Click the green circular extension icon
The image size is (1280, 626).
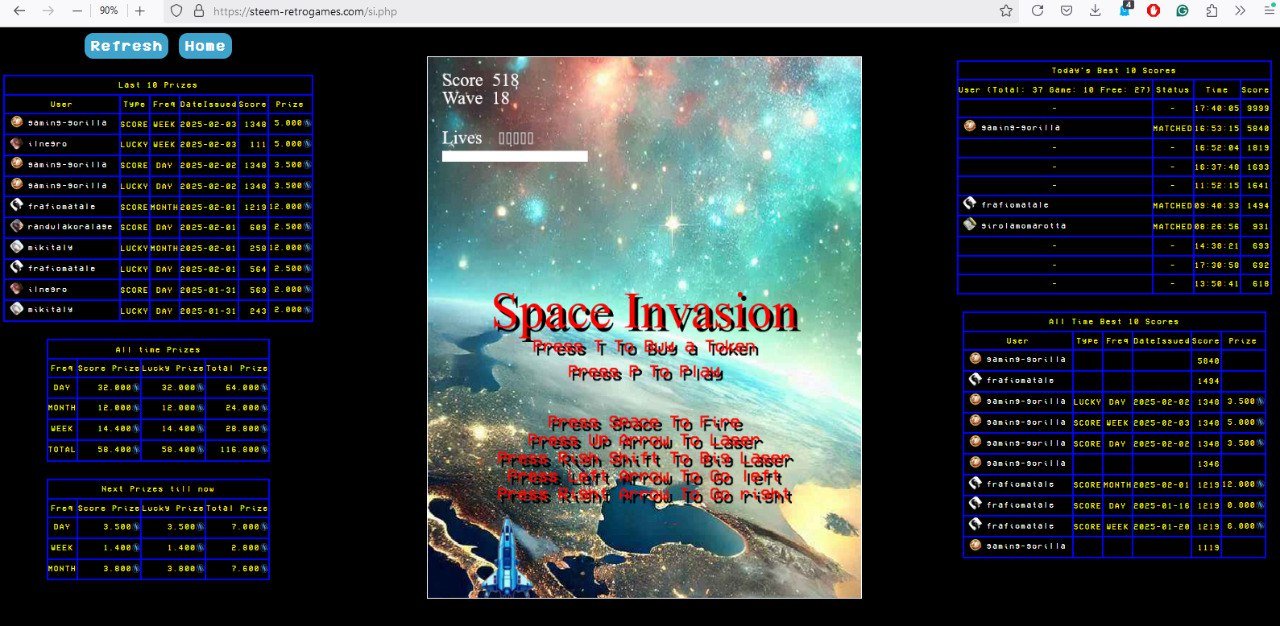pos(1182,10)
